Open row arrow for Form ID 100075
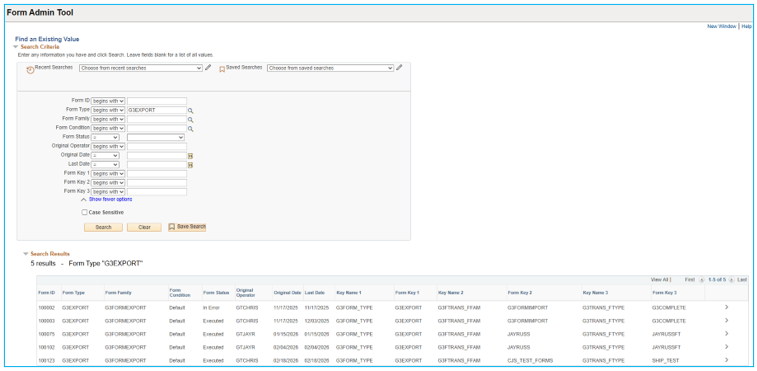 point(726,334)
